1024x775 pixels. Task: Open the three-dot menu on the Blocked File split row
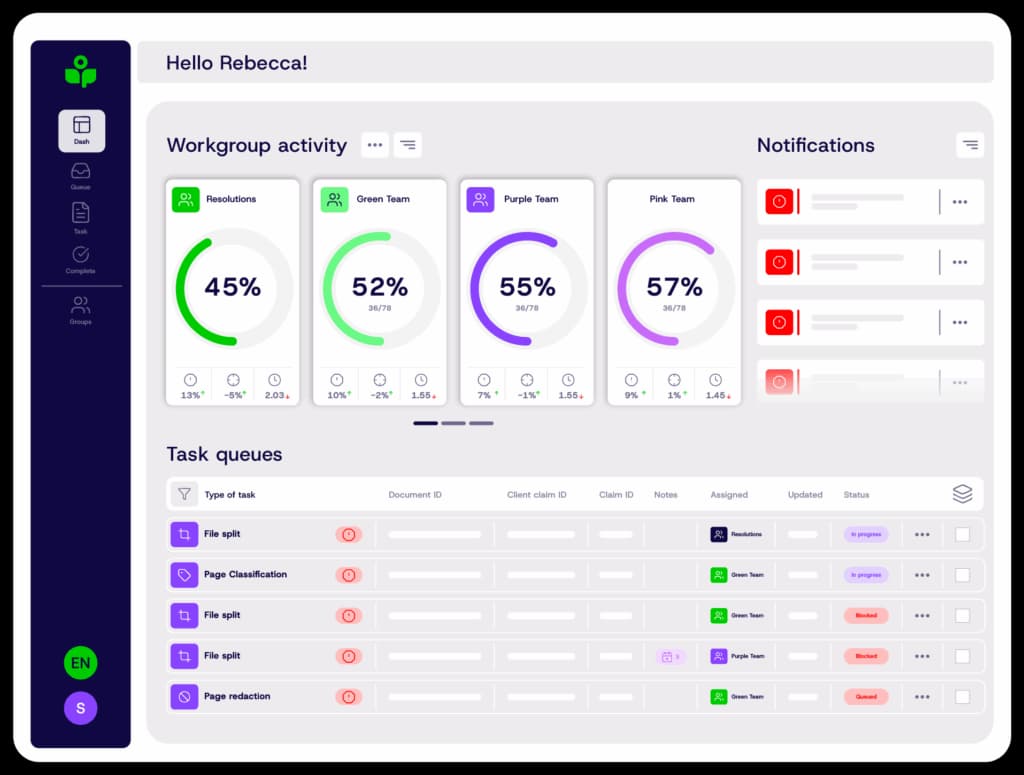coord(921,615)
